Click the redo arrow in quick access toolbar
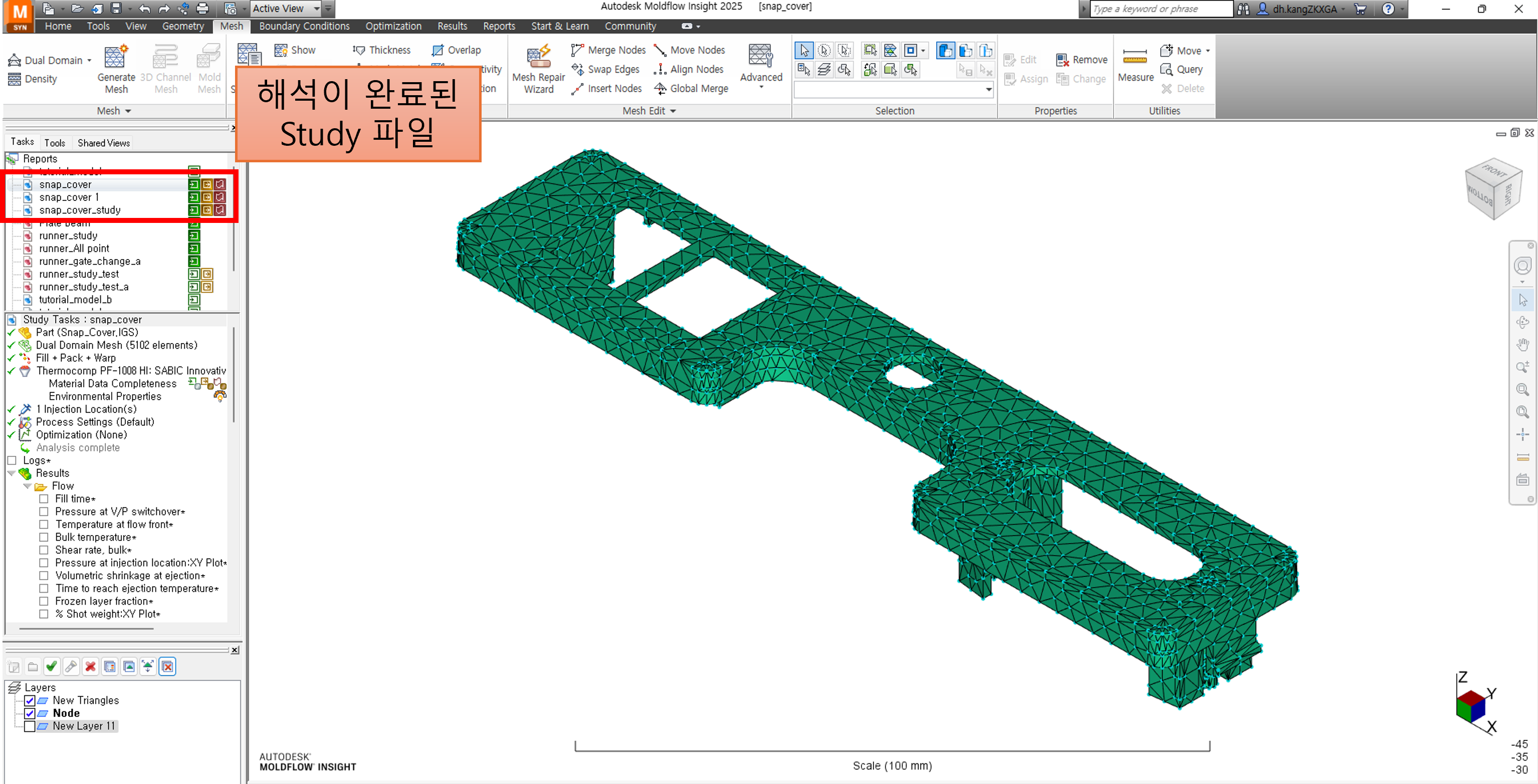1538x784 pixels. [164, 9]
